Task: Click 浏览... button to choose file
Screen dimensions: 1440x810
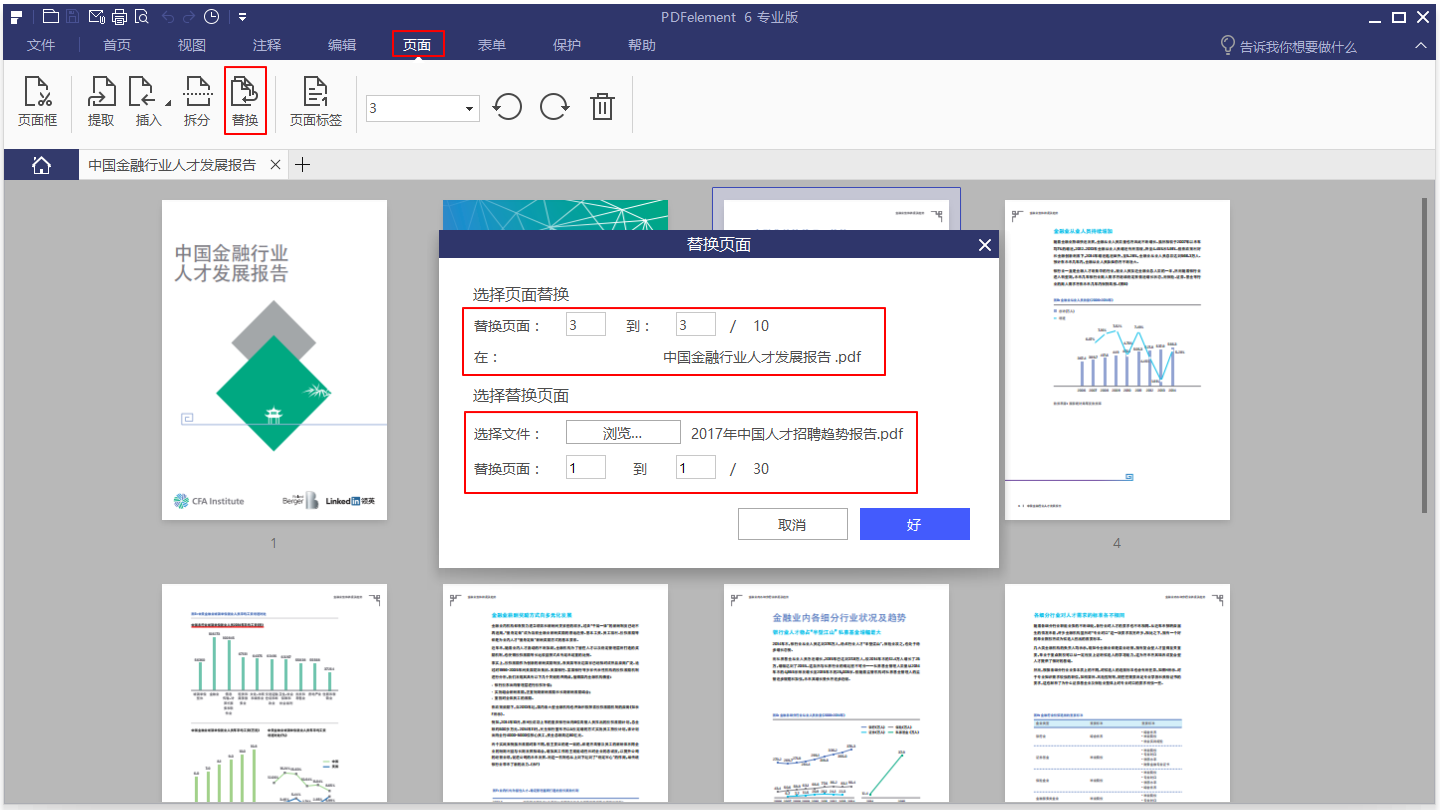Action: tap(623, 433)
